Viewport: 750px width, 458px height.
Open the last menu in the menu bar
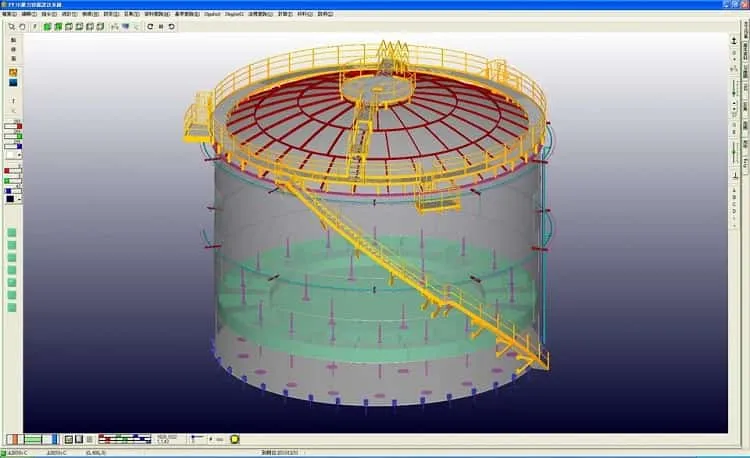pos(325,14)
